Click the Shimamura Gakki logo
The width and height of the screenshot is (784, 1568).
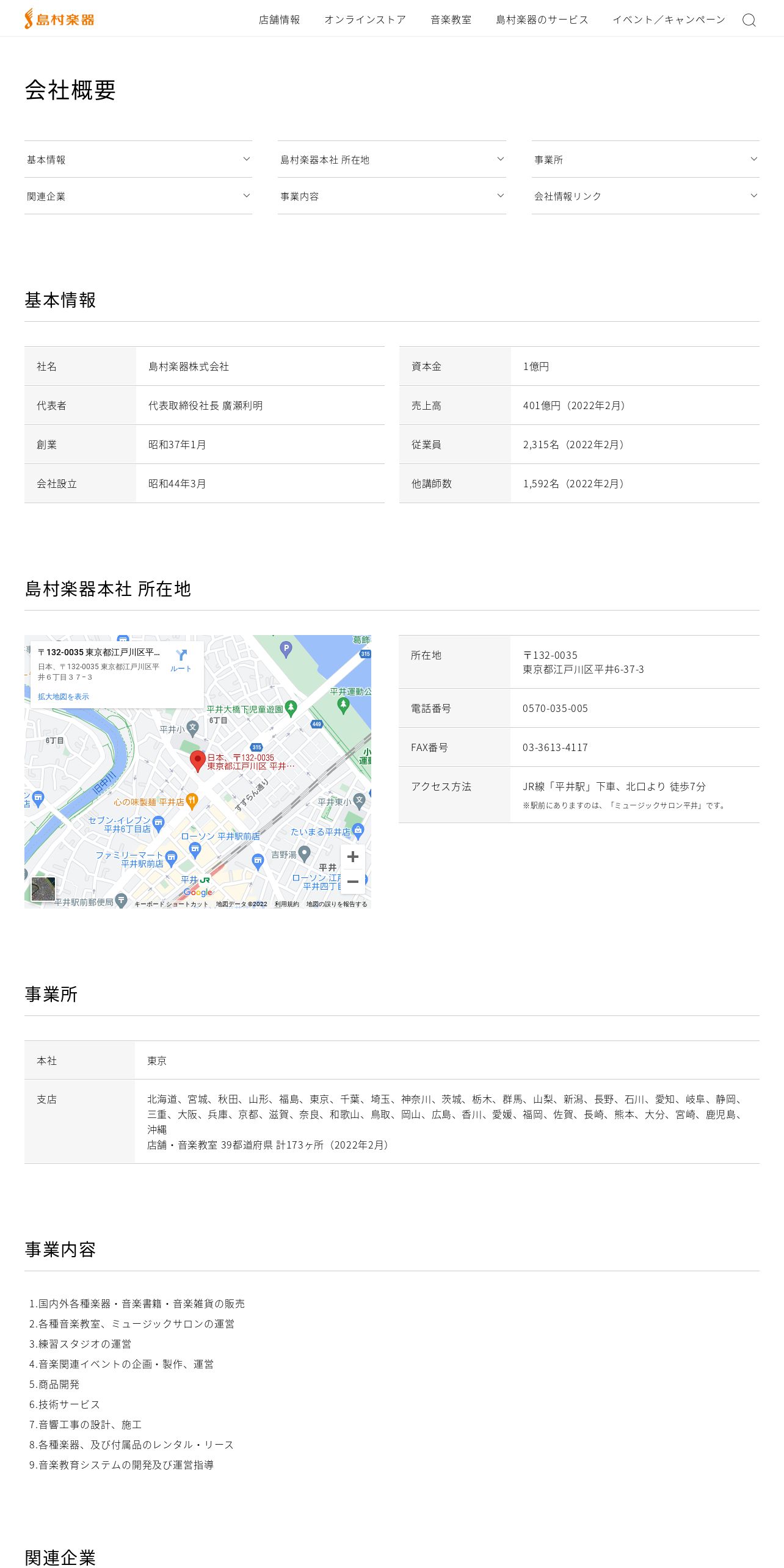pos(59,19)
